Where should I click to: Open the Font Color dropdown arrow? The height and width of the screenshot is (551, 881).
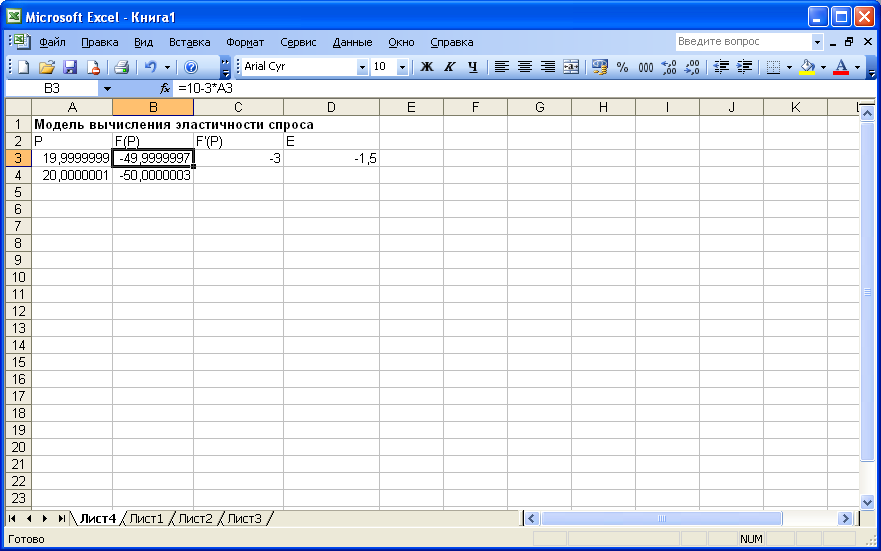tap(857, 67)
